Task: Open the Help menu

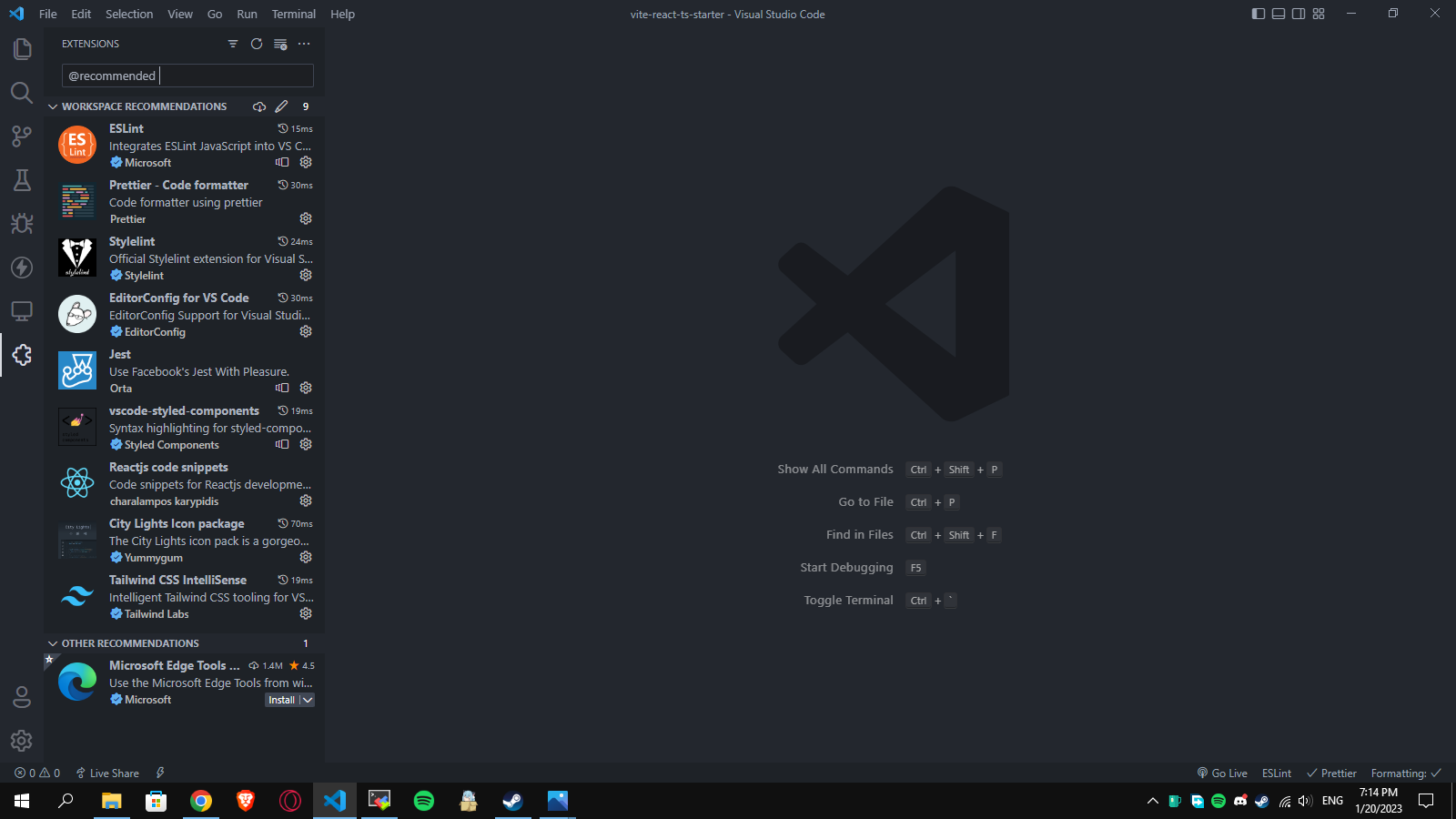Action: pyautogui.click(x=343, y=14)
